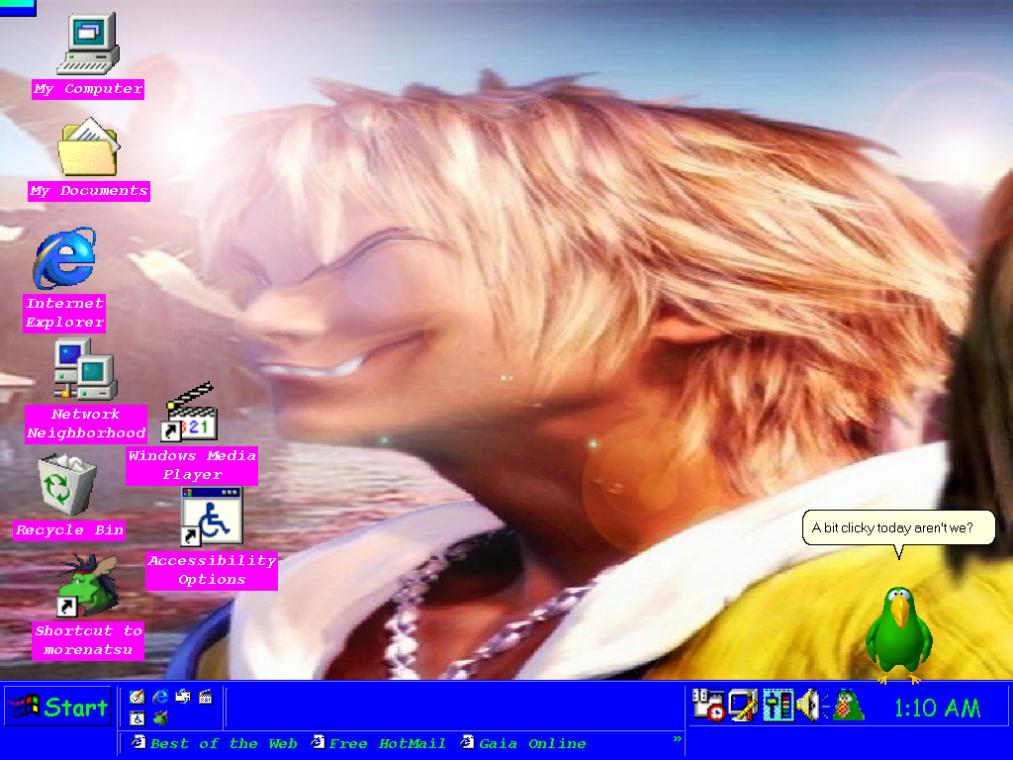Screen dimensions: 1013x760
Task: Open the Best of the Web link
Action: [x=214, y=743]
